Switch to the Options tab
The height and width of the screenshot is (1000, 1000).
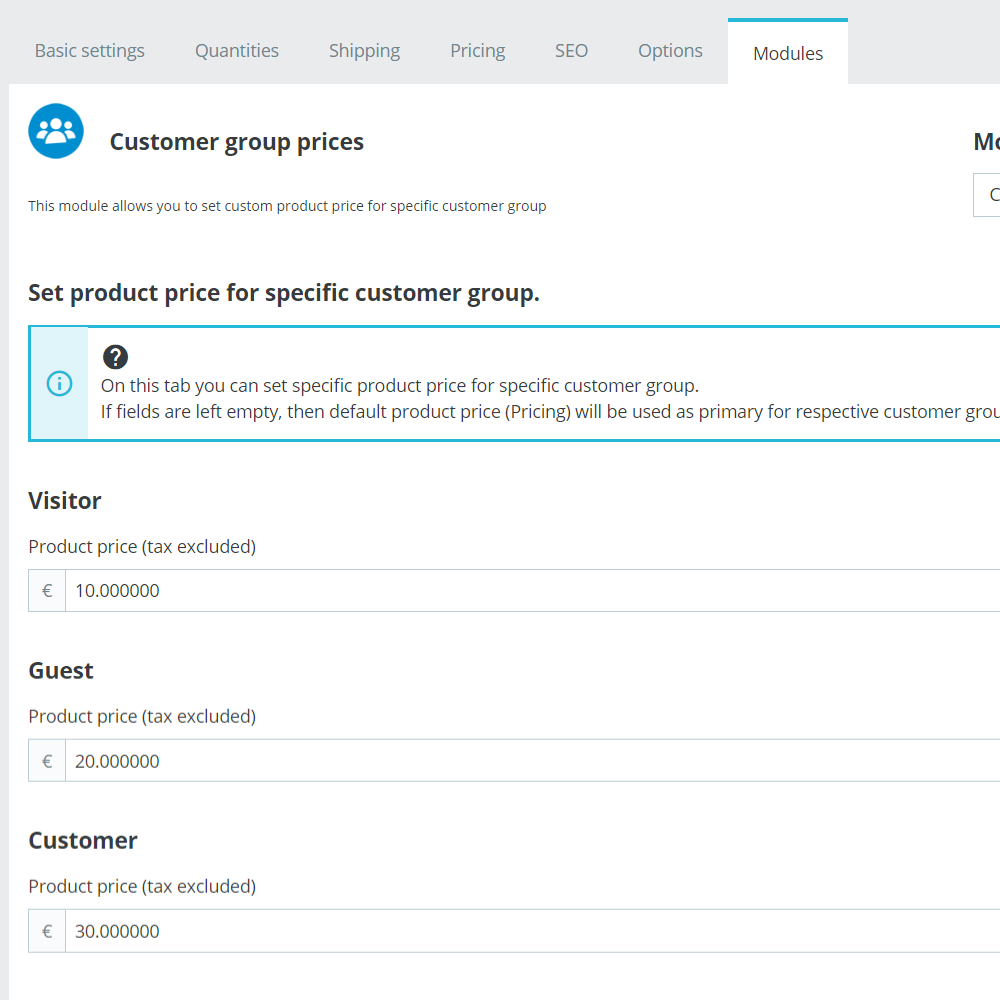pos(670,51)
